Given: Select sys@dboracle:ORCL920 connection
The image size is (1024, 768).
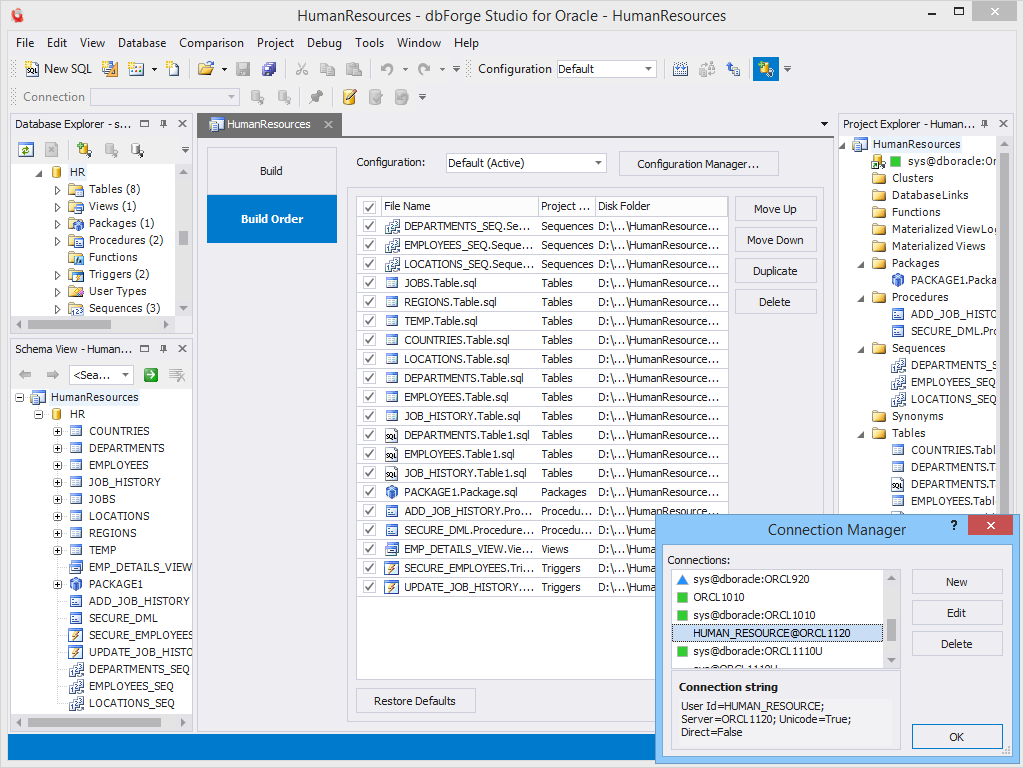Looking at the screenshot, I should 777,579.
